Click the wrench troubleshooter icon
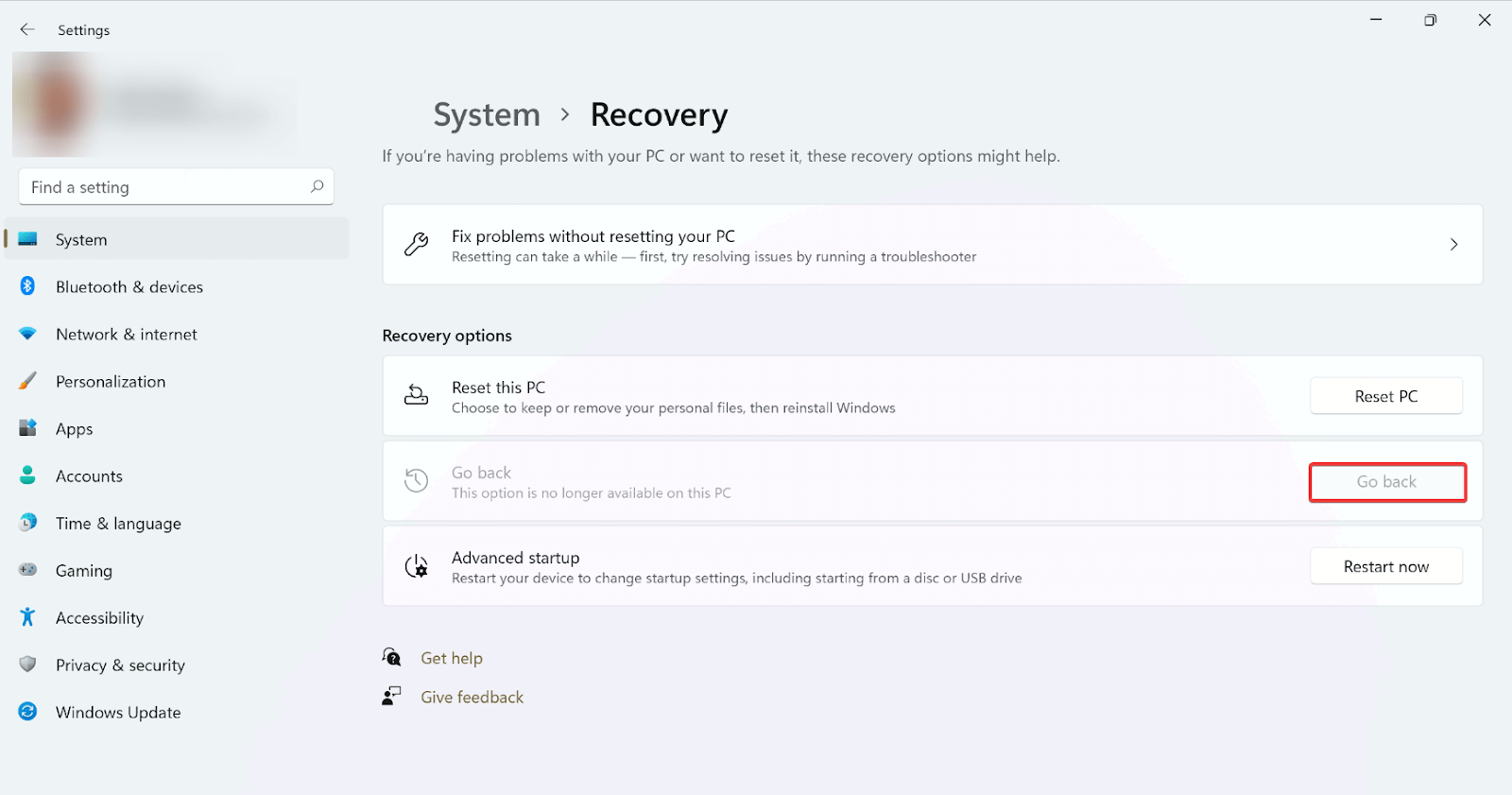The width and height of the screenshot is (1512, 795). click(x=416, y=245)
